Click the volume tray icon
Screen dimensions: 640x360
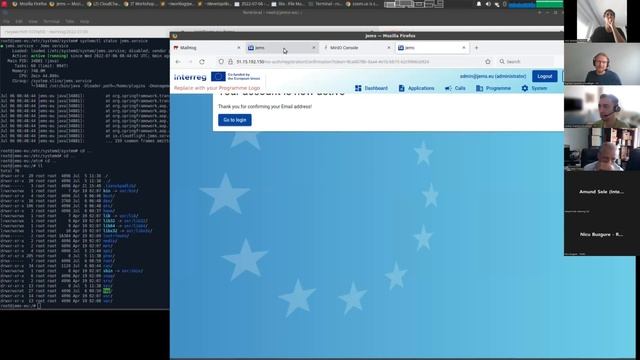click(x=488, y=4)
